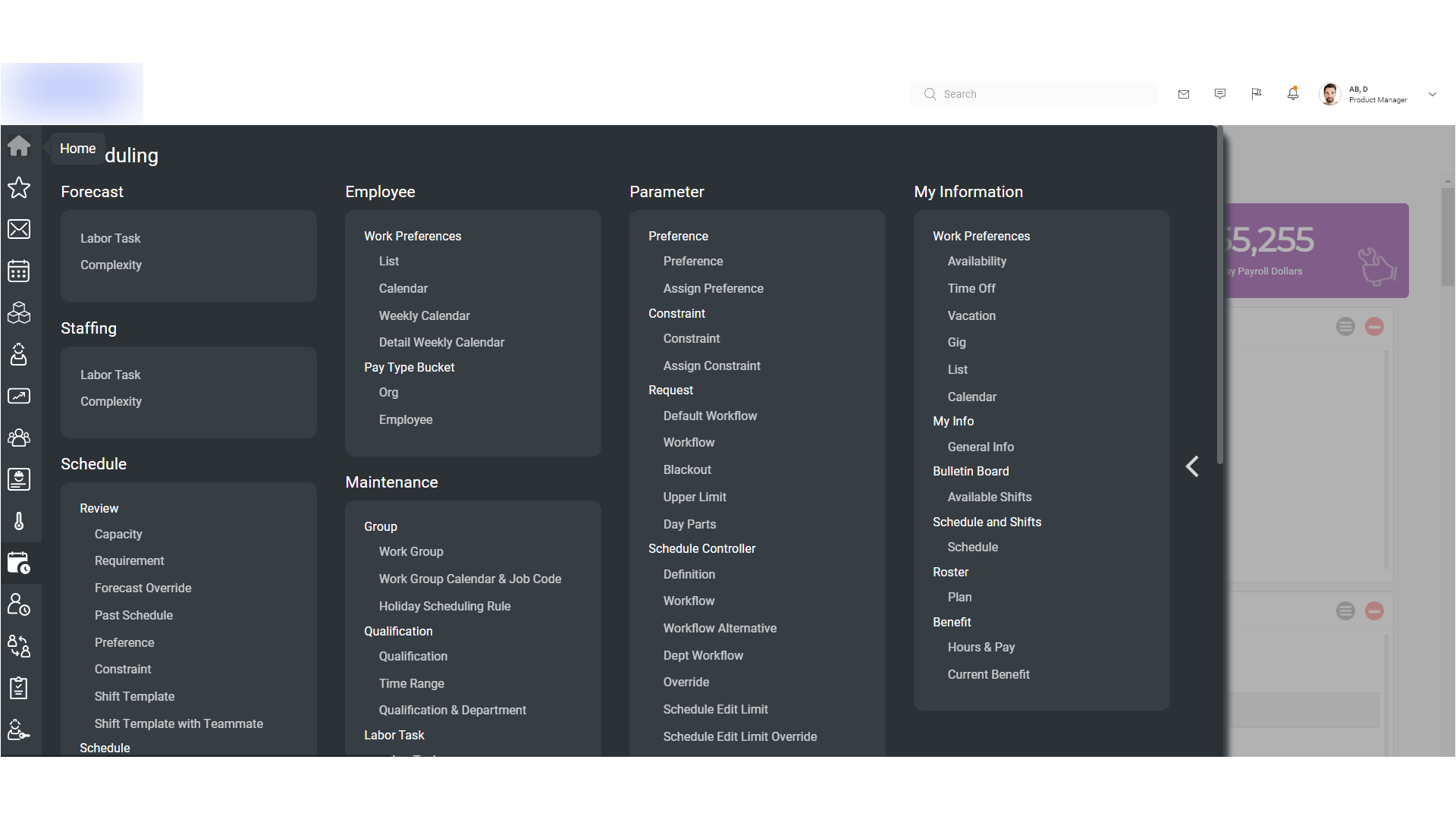Open the notifications bell with orange dot
This screenshot has height=819, width=1456.
1293,93
